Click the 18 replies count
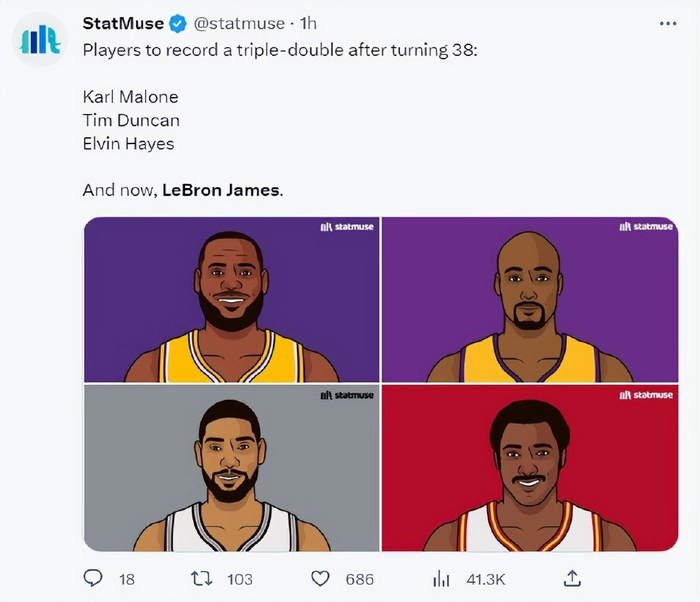The image size is (700, 602). 127,579
